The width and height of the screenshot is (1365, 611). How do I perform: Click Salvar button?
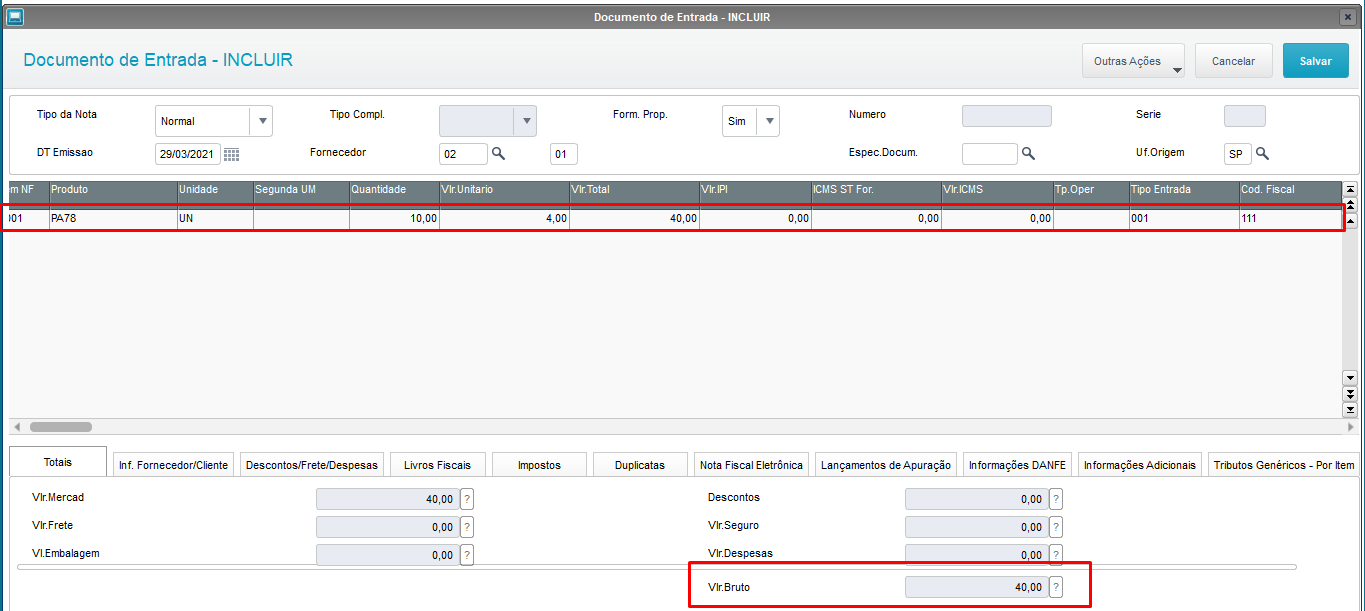click(1315, 61)
